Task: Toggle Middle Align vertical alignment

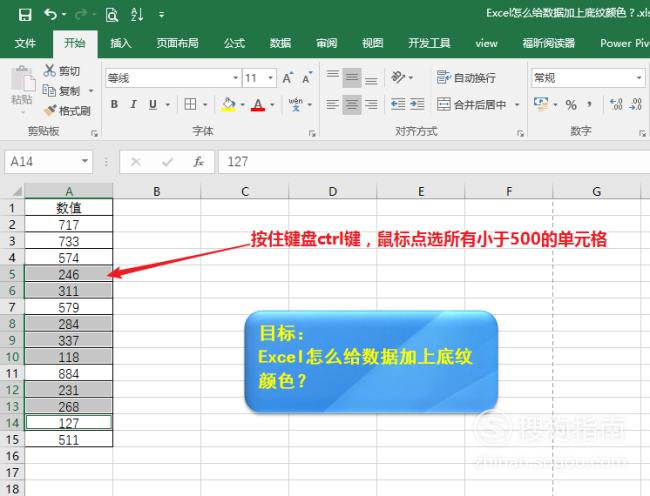Action: [352, 78]
